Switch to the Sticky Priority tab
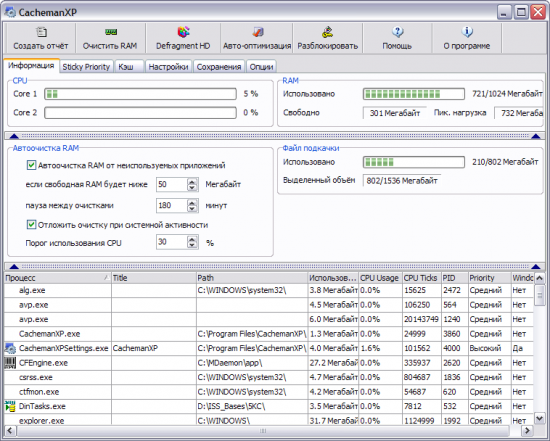 click(86, 67)
